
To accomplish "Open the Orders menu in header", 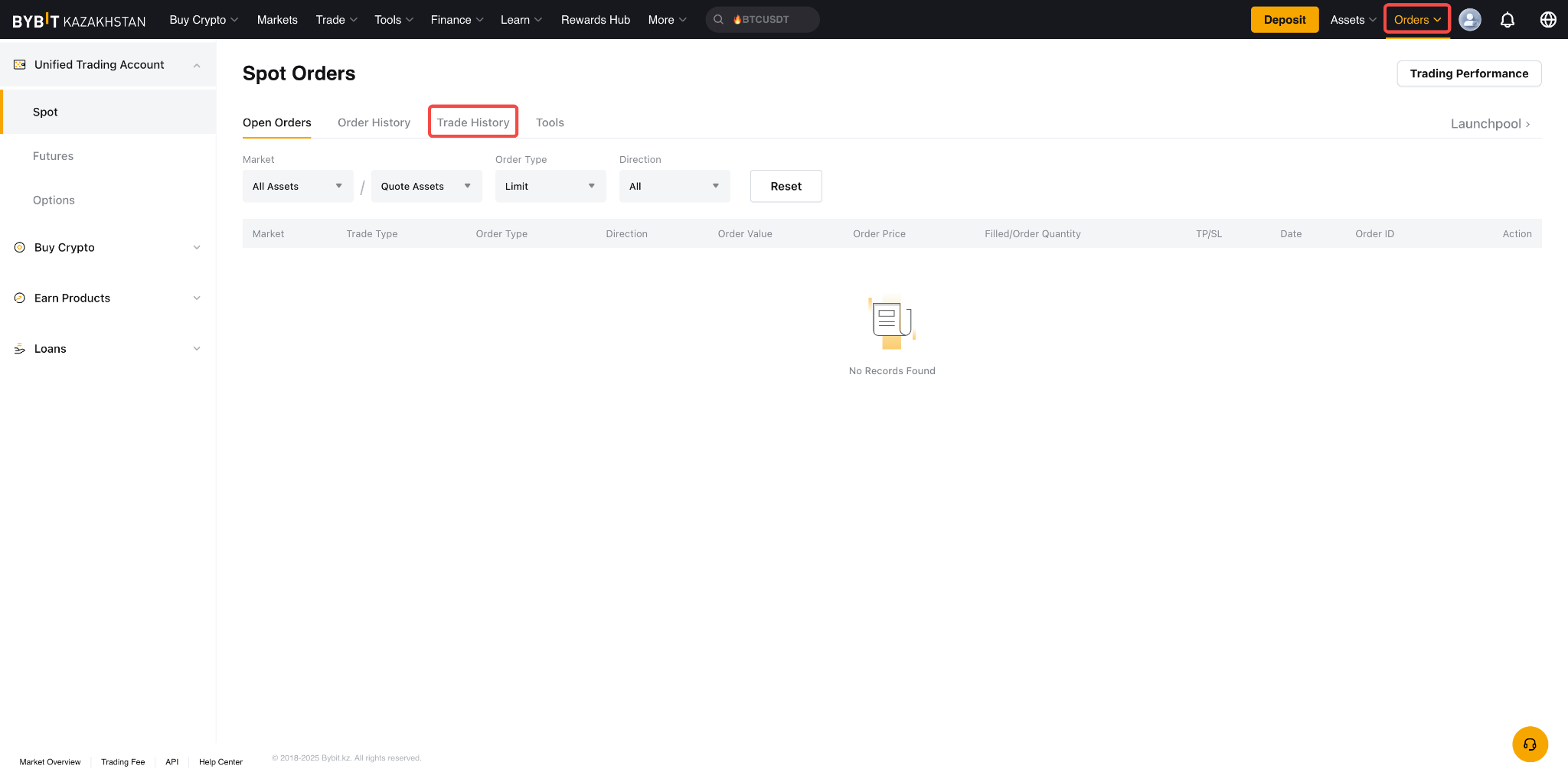I will click(x=1416, y=20).
